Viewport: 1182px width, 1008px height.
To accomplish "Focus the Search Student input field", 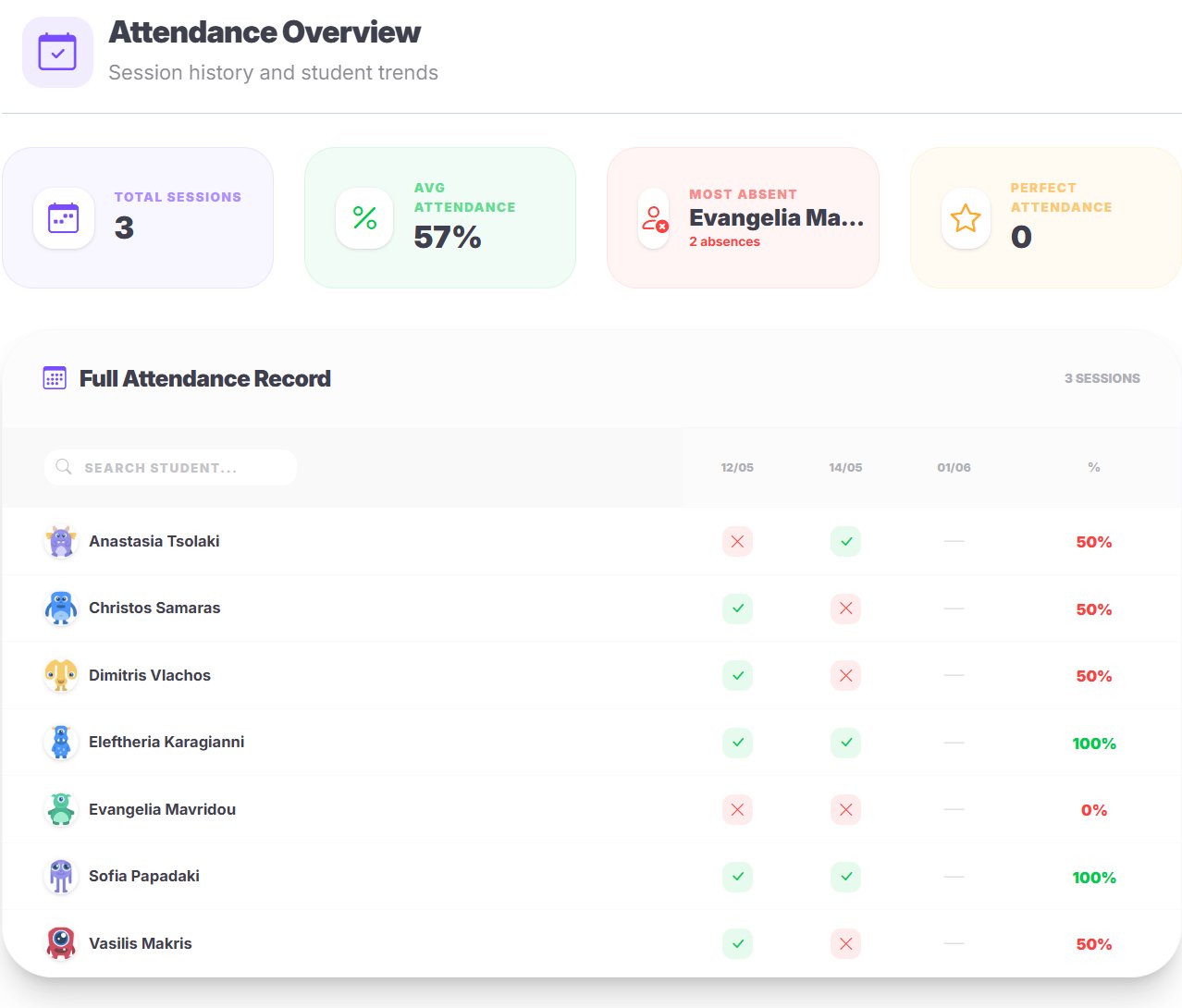I will tap(170, 467).
